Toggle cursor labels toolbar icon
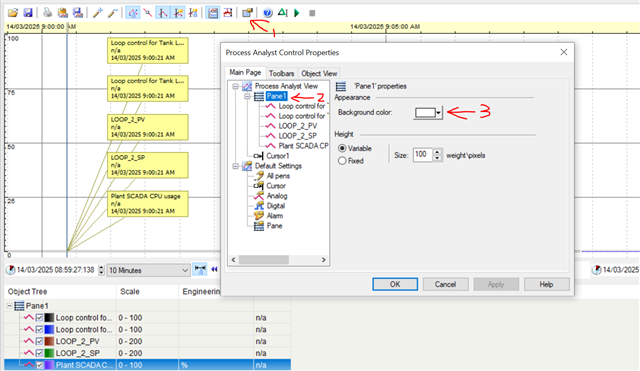 coord(178,13)
